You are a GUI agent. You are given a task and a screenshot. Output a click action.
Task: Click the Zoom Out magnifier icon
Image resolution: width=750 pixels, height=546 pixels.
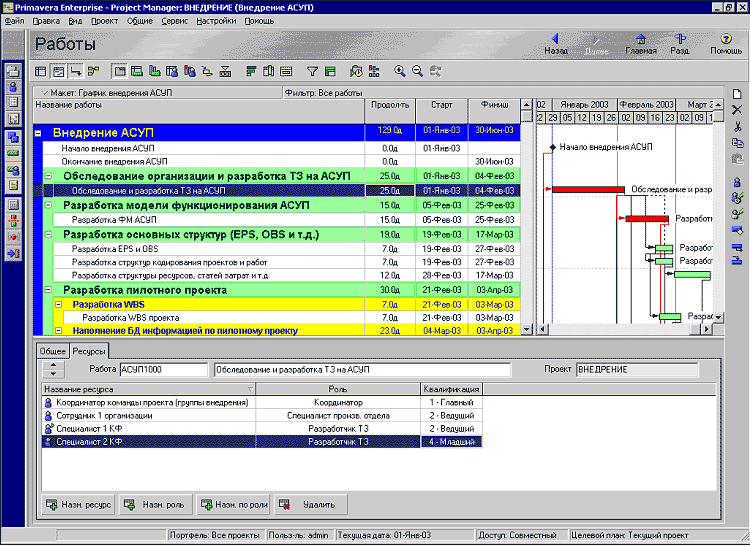[417, 72]
